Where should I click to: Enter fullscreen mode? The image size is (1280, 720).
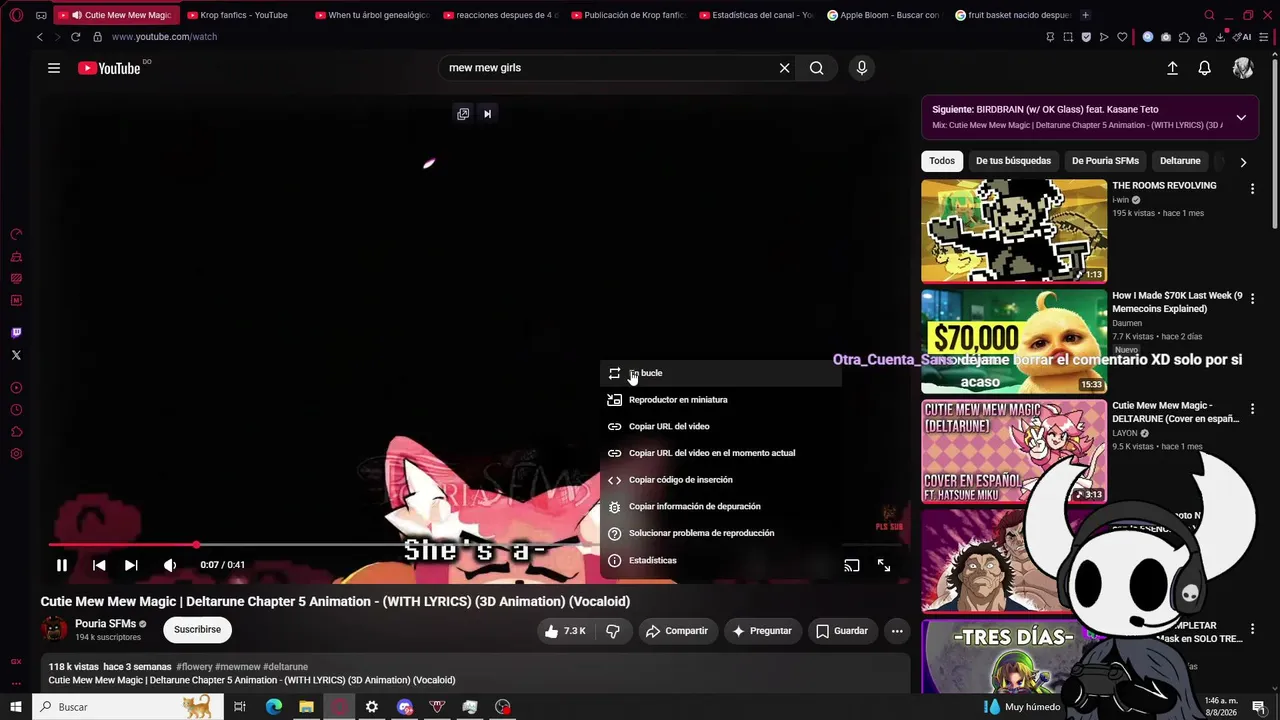(884, 565)
